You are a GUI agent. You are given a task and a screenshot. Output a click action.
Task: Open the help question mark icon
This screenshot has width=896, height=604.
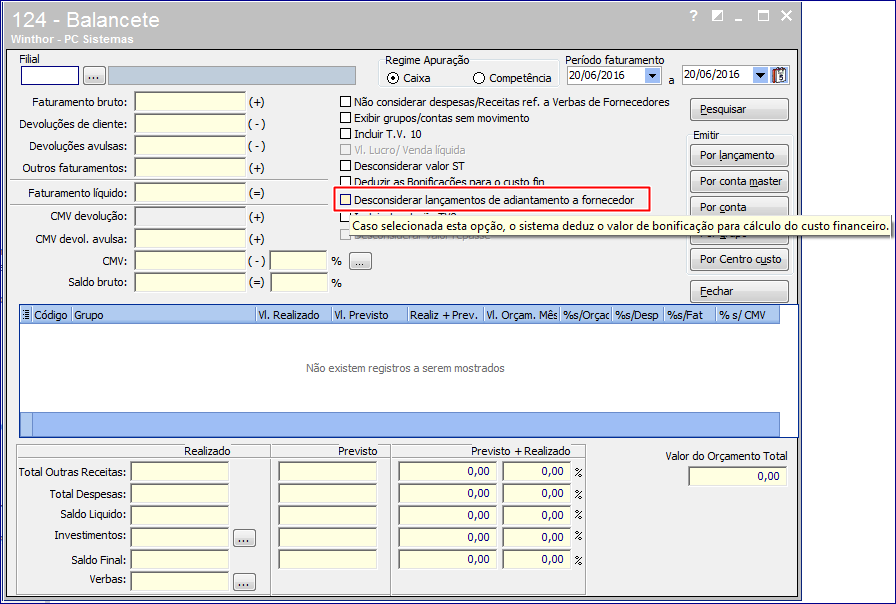(693, 16)
